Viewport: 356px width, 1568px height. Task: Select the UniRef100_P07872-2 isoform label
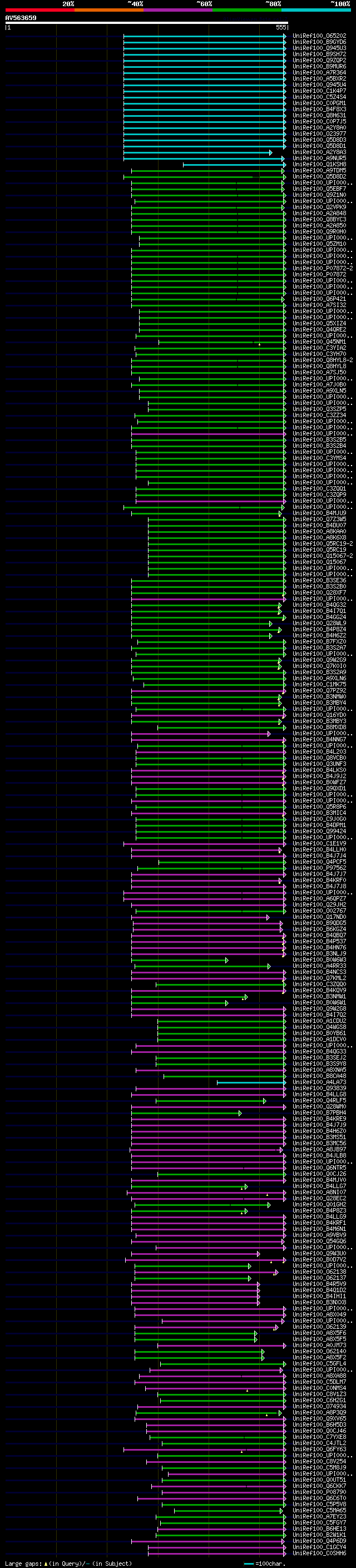click(323, 269)
